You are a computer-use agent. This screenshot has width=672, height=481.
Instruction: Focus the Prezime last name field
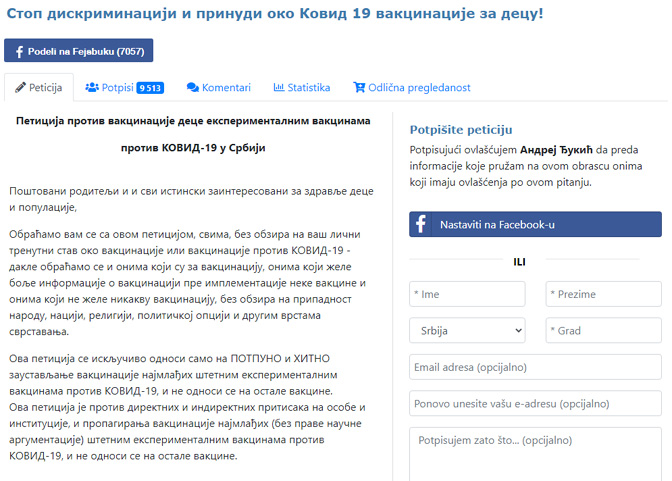click(x=603, y=294)
